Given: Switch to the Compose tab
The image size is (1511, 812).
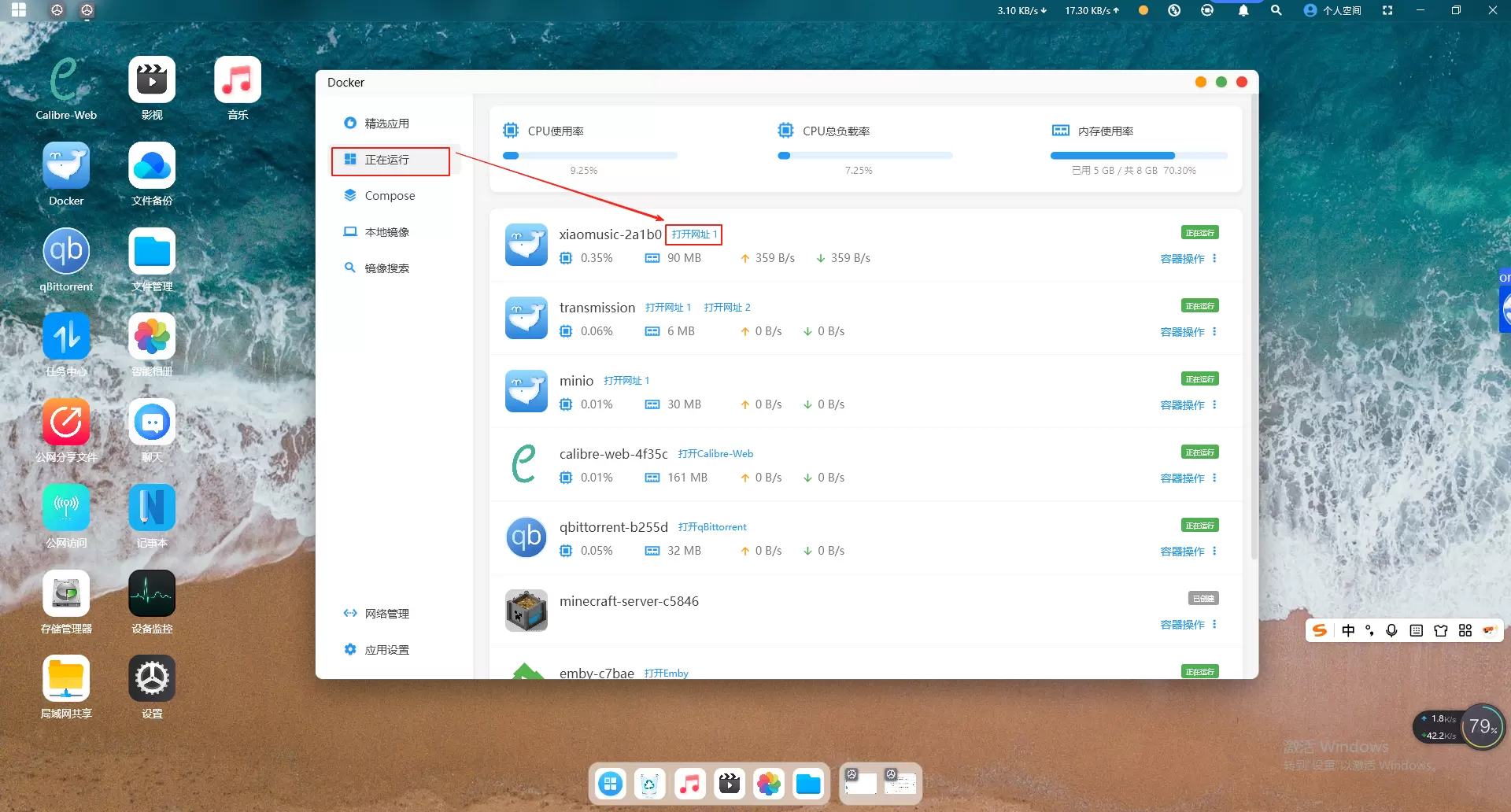Looking at the screenshot, I should coord(390,196).
